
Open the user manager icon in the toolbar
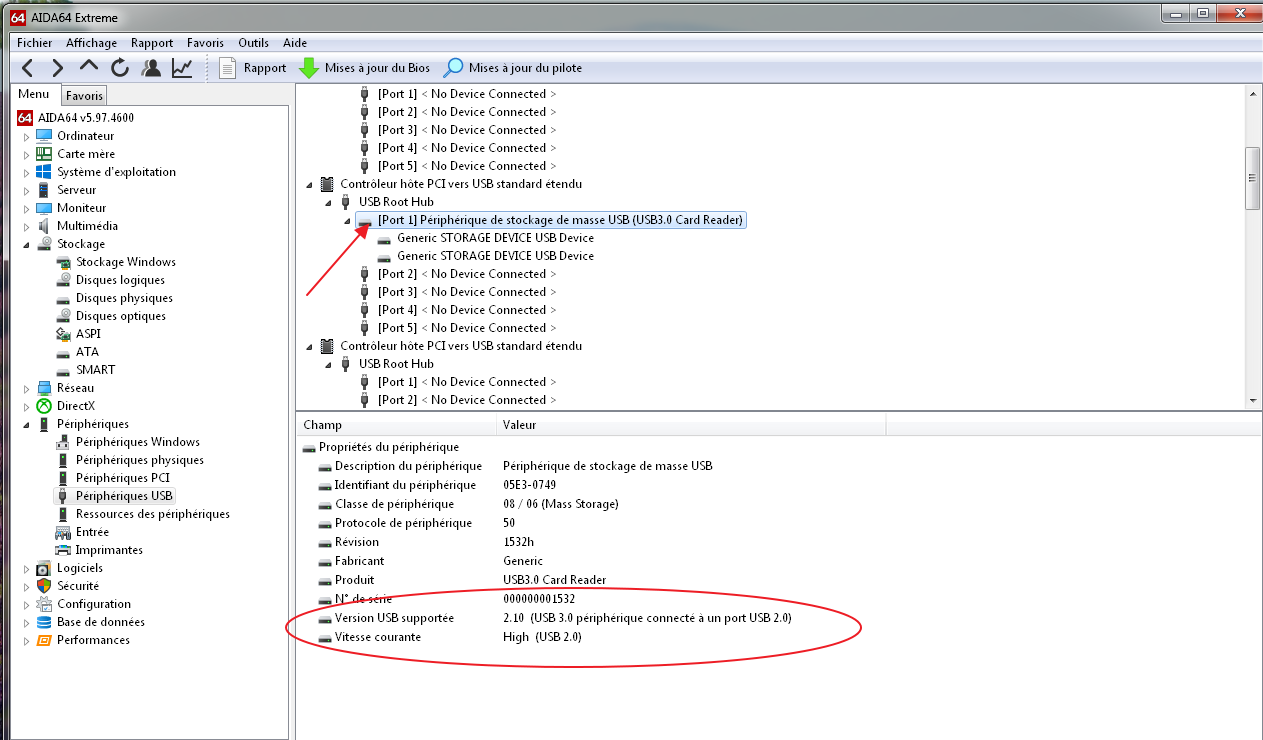151,68
